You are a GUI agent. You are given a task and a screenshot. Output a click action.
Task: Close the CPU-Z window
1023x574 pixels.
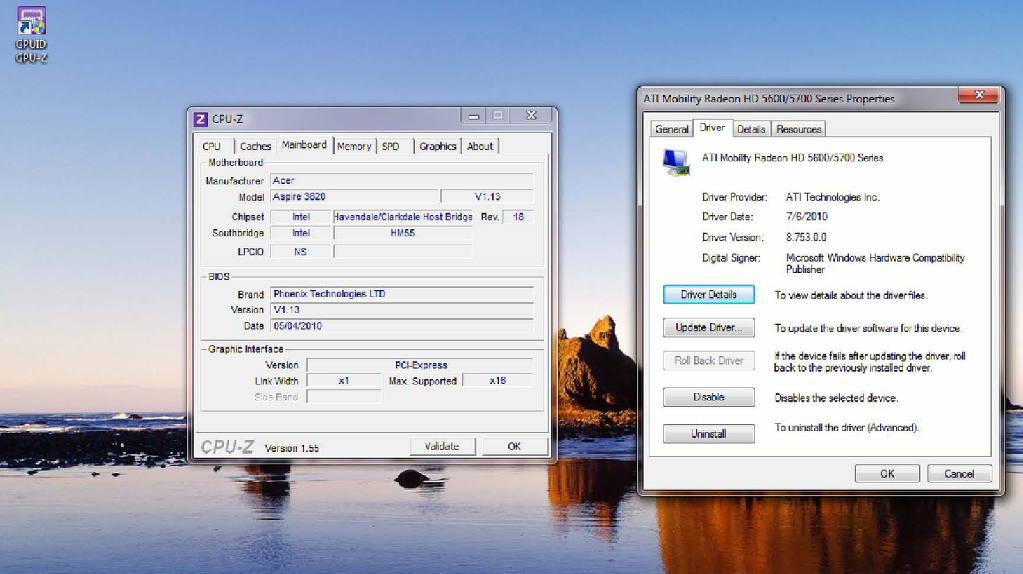(x=532, y=115)
